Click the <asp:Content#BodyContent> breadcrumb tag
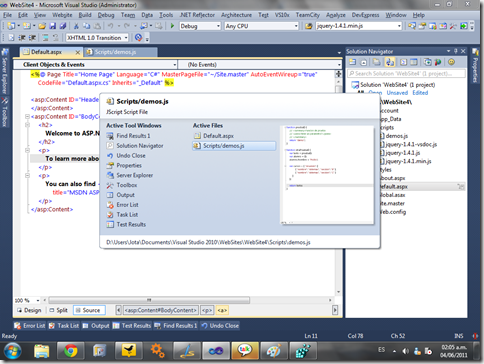The image size is (484, 364). click(161, 310)
